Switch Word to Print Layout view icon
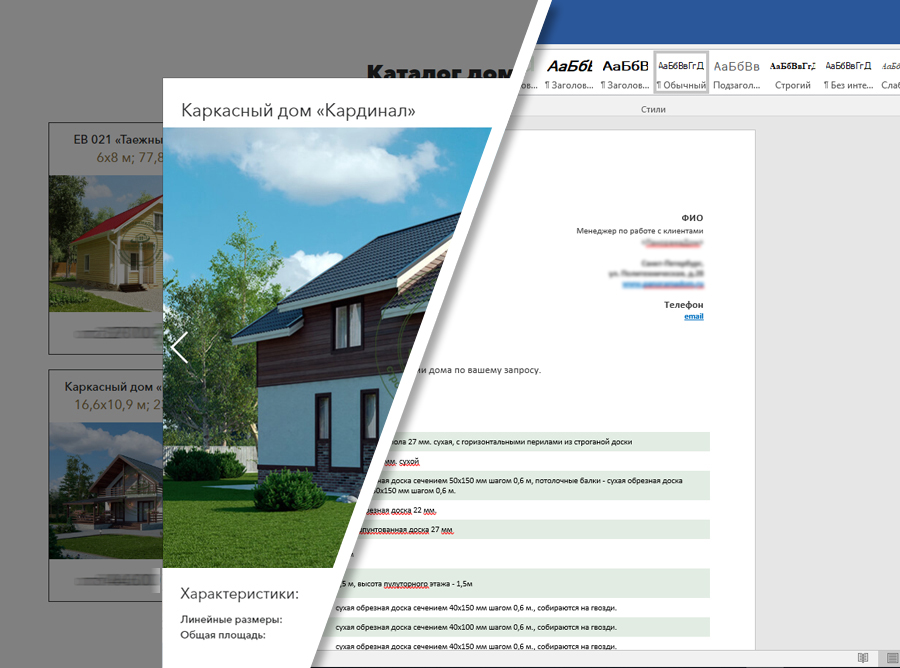The width and height of the screenshot is (900, 668). 893,658
